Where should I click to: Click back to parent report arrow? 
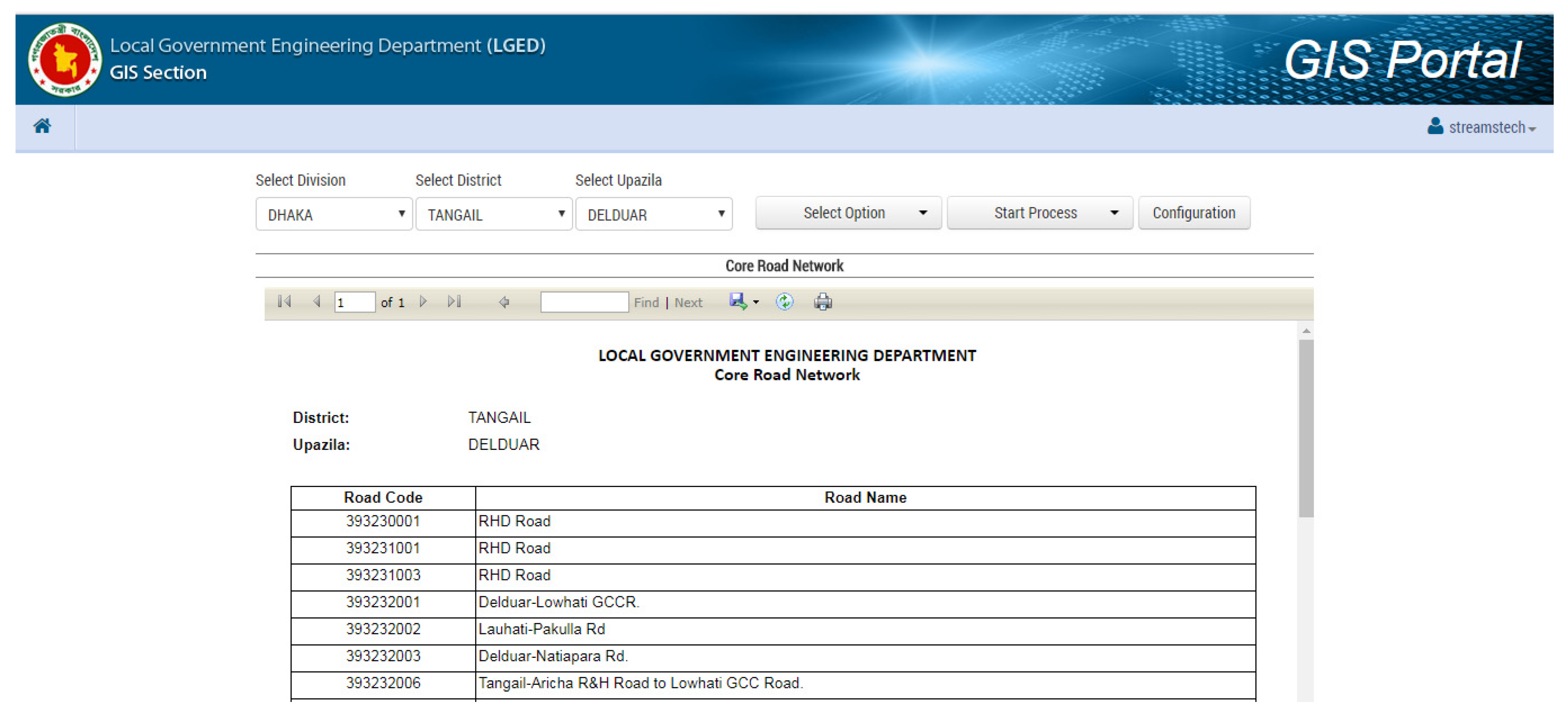coord(504,302)
